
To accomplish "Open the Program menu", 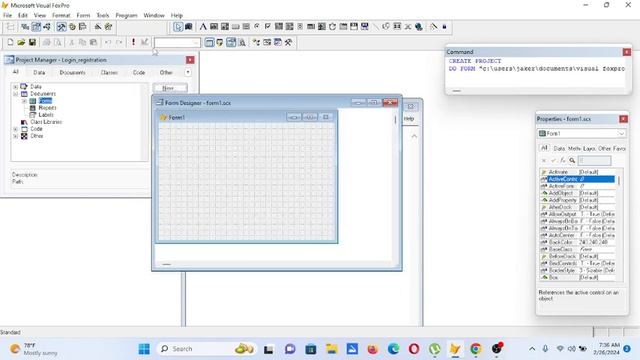I will (x=127, y=15).
